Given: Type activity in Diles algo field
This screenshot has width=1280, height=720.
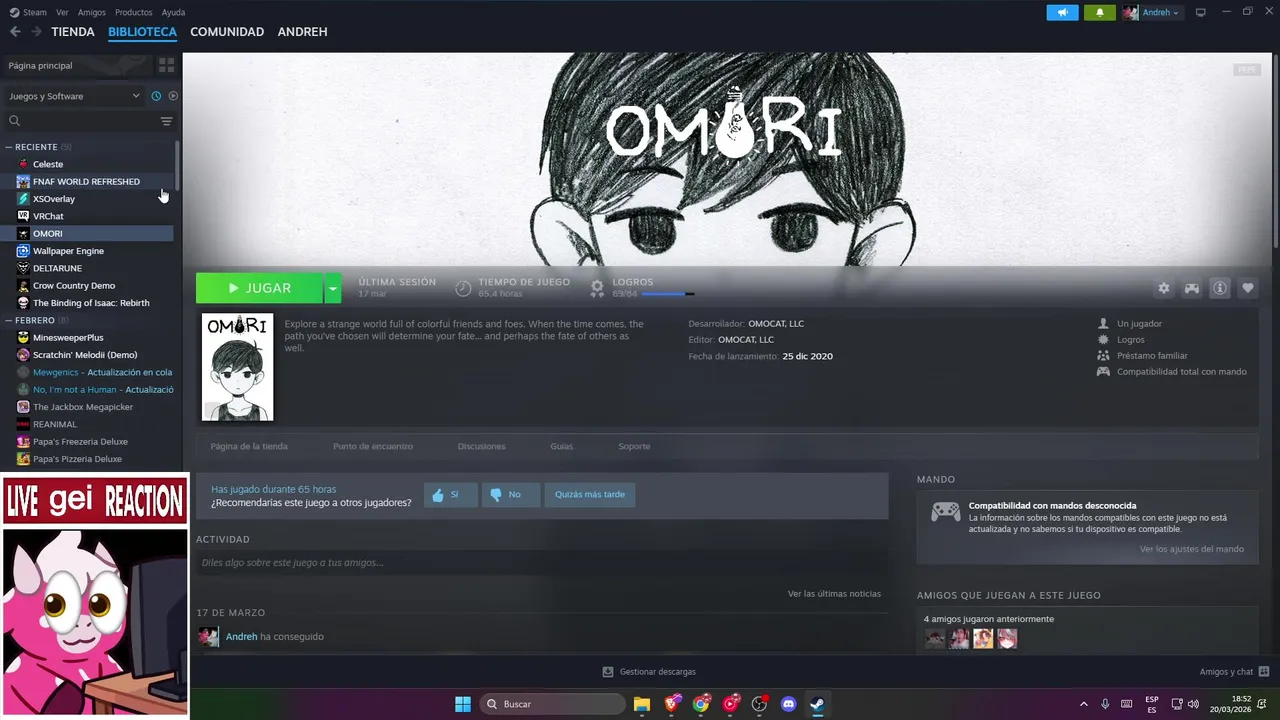Looking at the screenshot, I should (x=542, y=563).
